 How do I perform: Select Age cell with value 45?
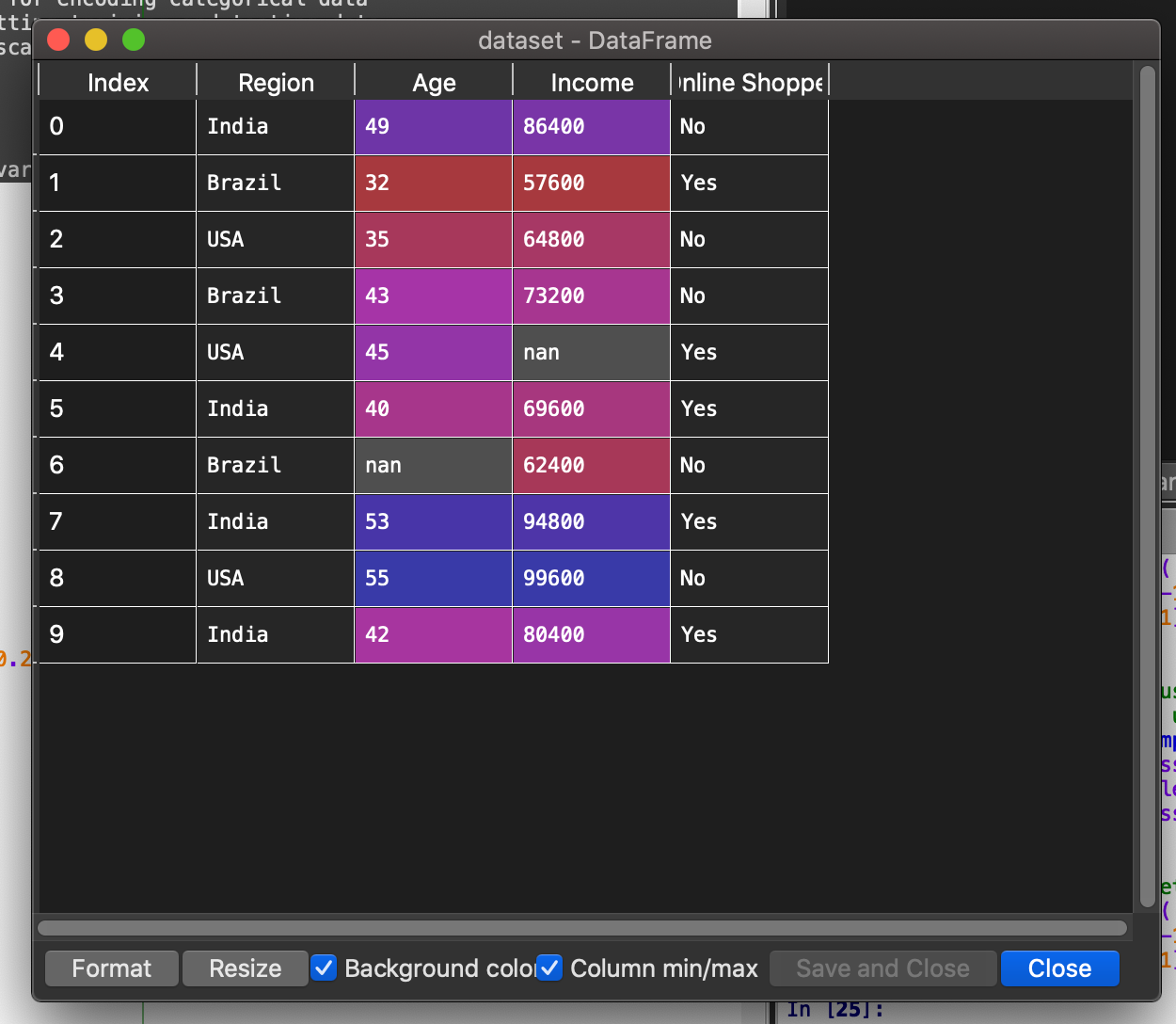433,353
